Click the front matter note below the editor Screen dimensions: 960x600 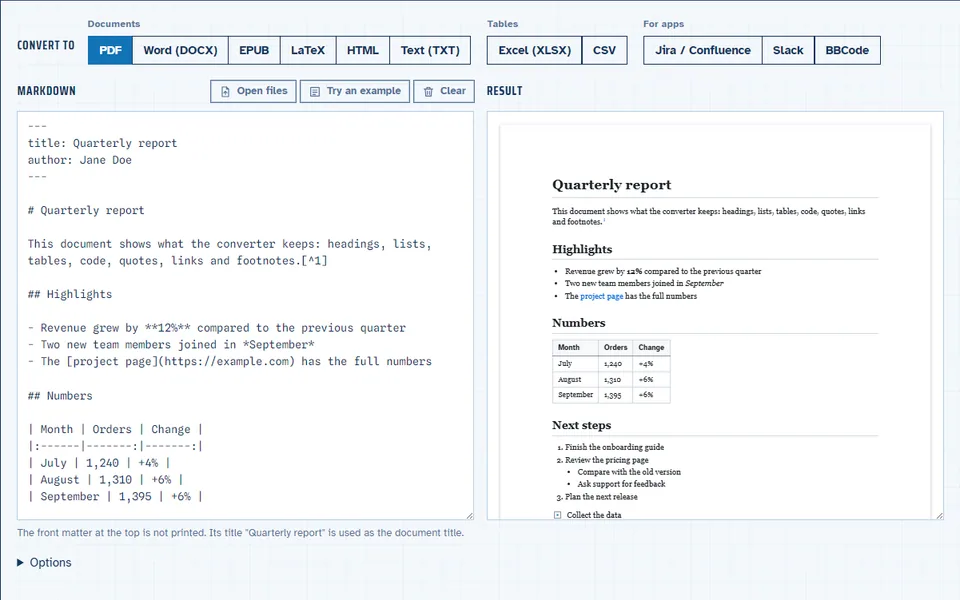pyautogui.click(x=241, y=533)
